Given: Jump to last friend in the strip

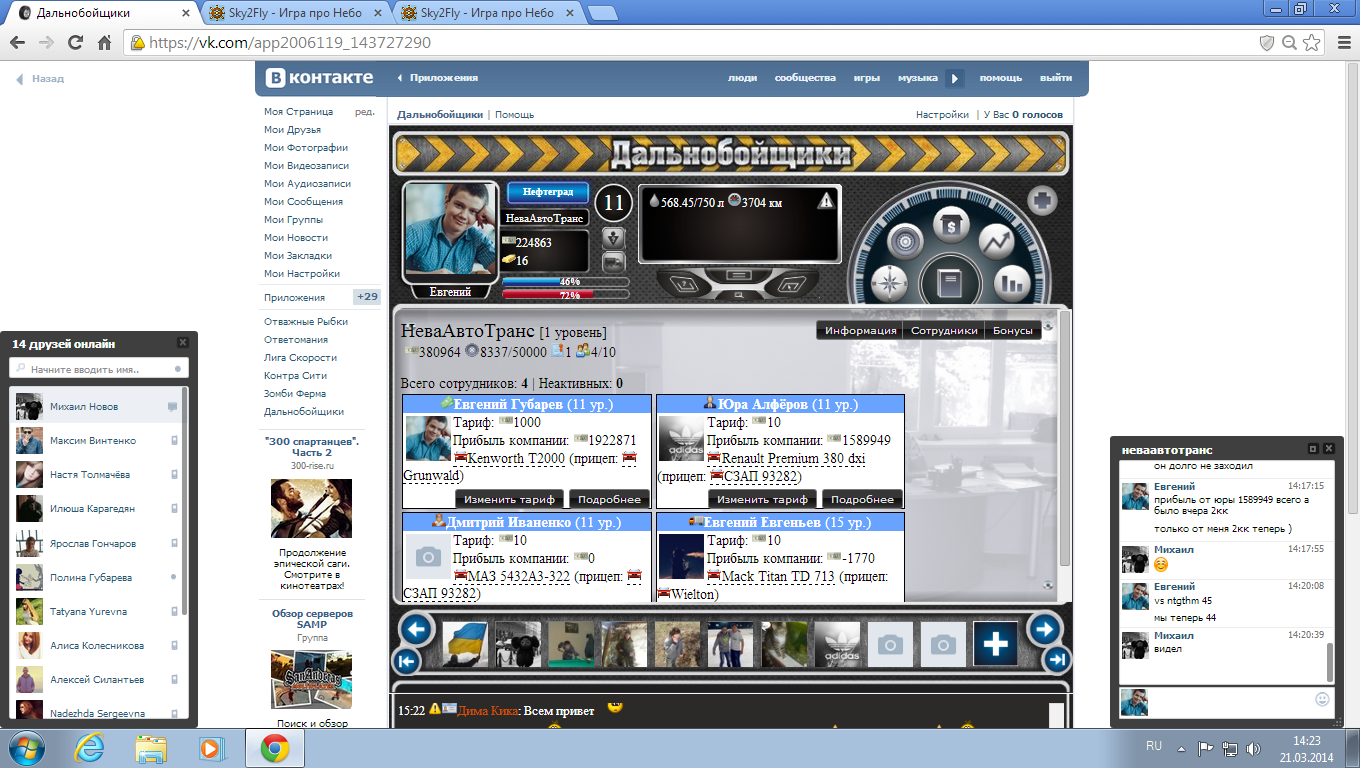Looking at the screenshot, I should 1056,660.
